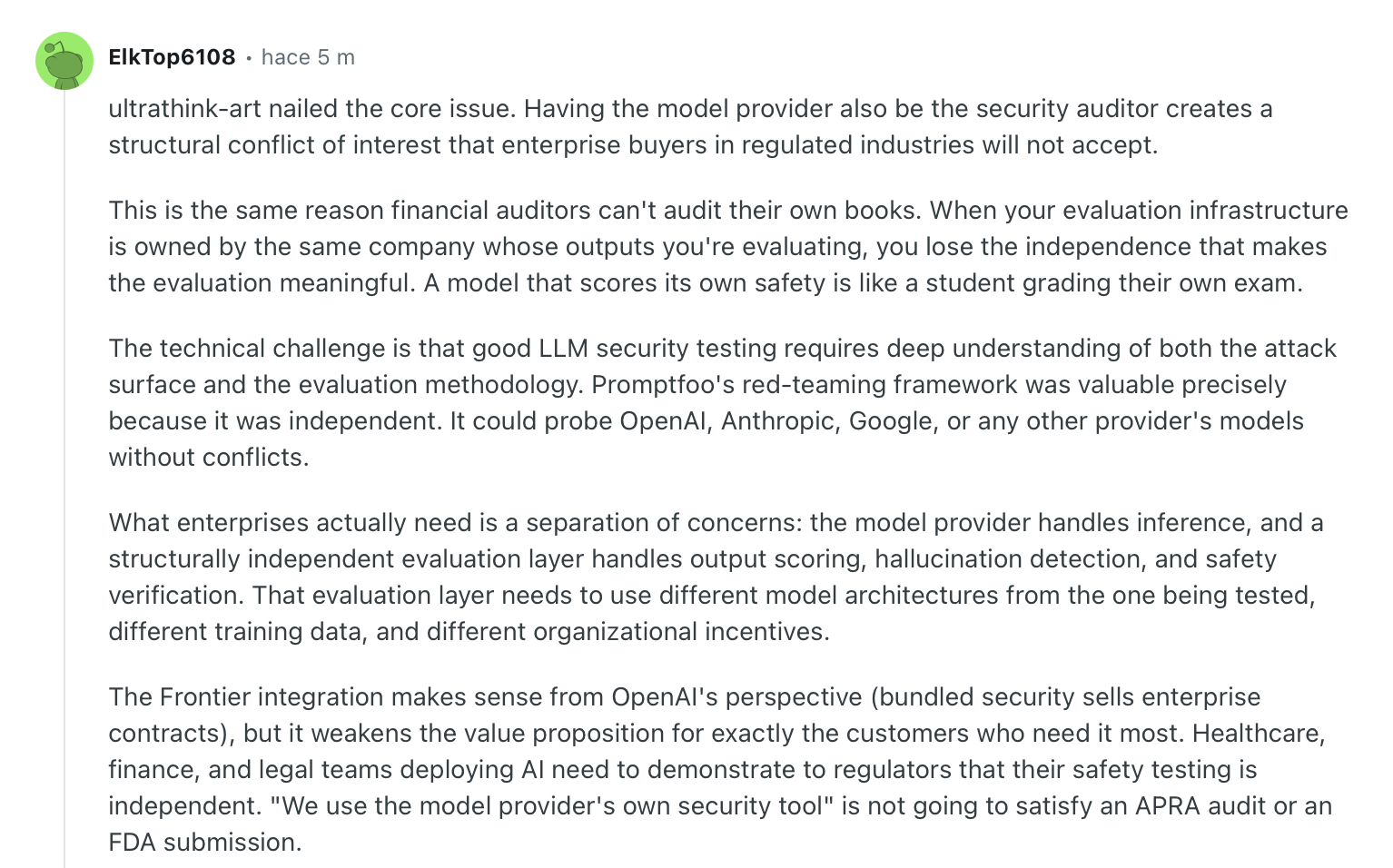This screenshot has height=868, width=1393.
Task: Click the dot separator beside the username
Action: 249,58
